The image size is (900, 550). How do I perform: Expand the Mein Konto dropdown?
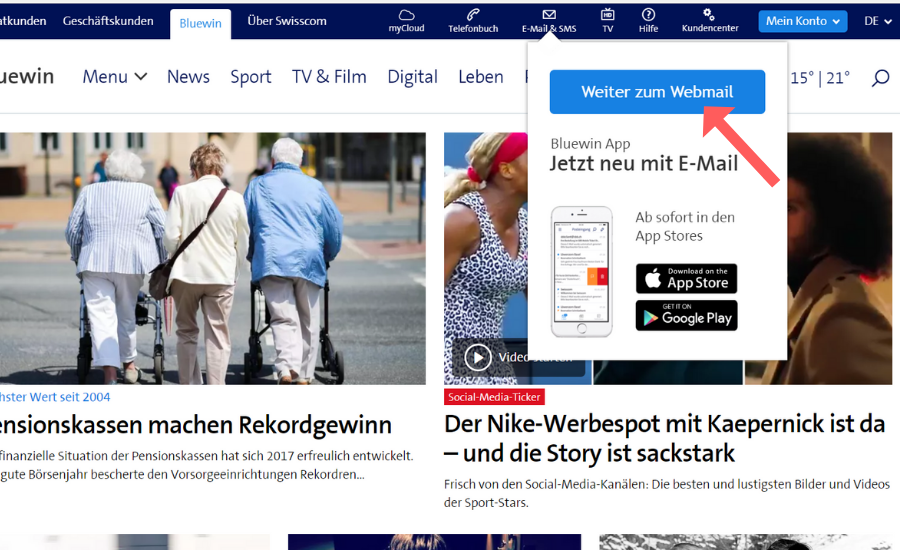803,21
